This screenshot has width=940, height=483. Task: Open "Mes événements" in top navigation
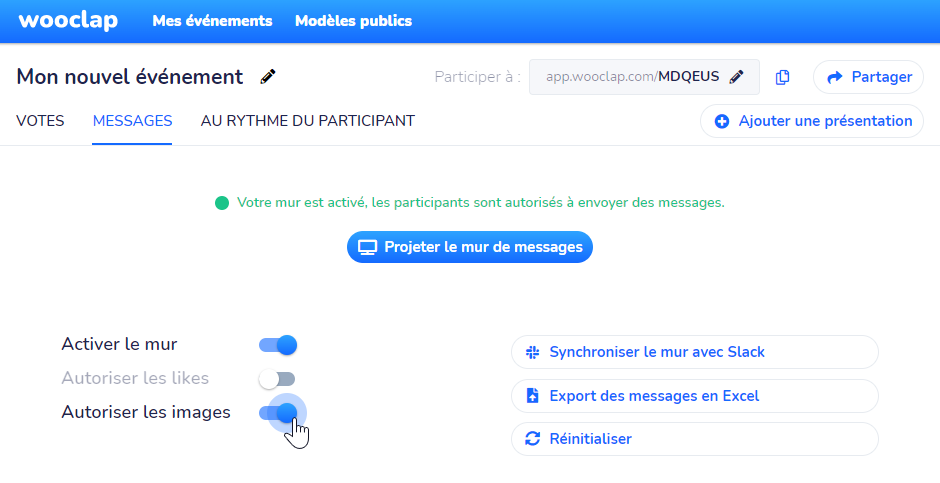click(x=212, y=21)
